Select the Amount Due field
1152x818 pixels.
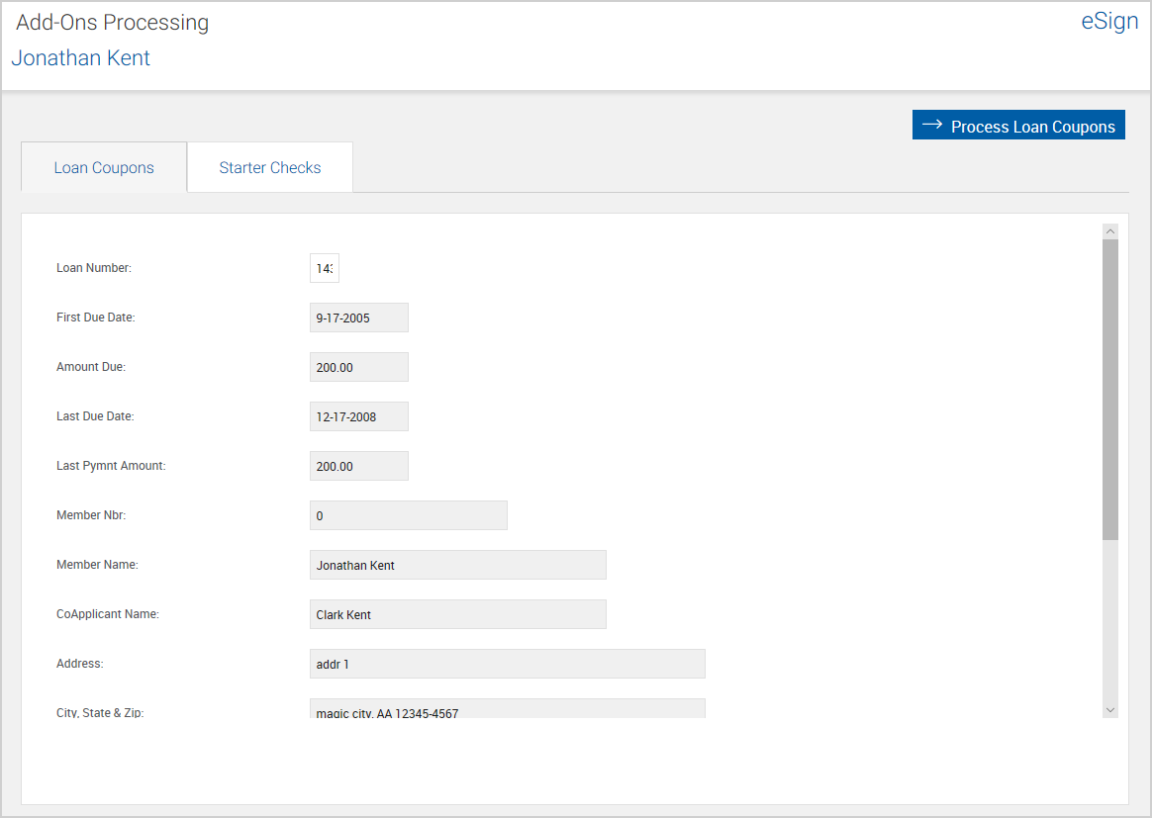(x=359, y=367)
